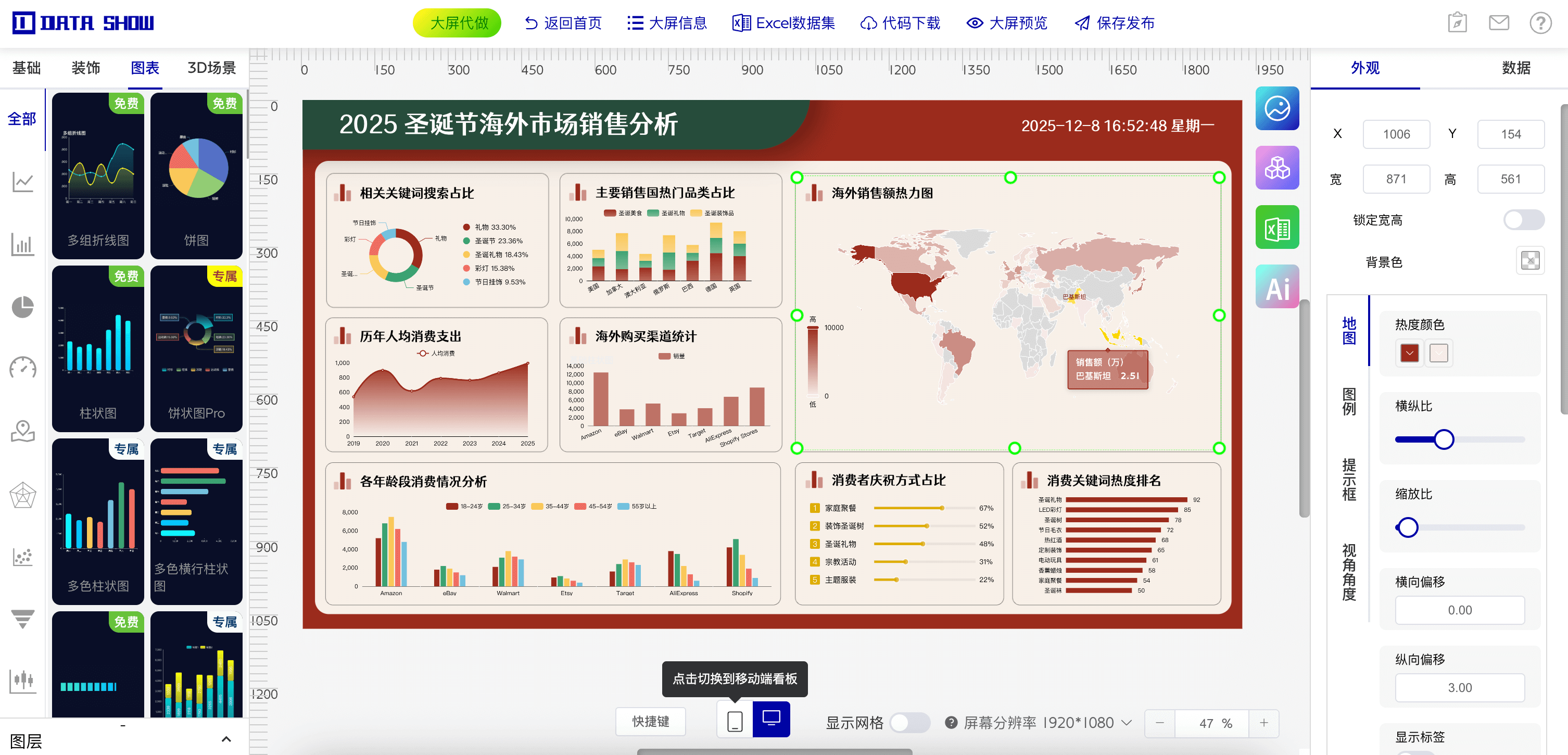The image size is (1568, 755).
Task: Click the green Excel icon beside canvas
Action: coord(1276,228)
